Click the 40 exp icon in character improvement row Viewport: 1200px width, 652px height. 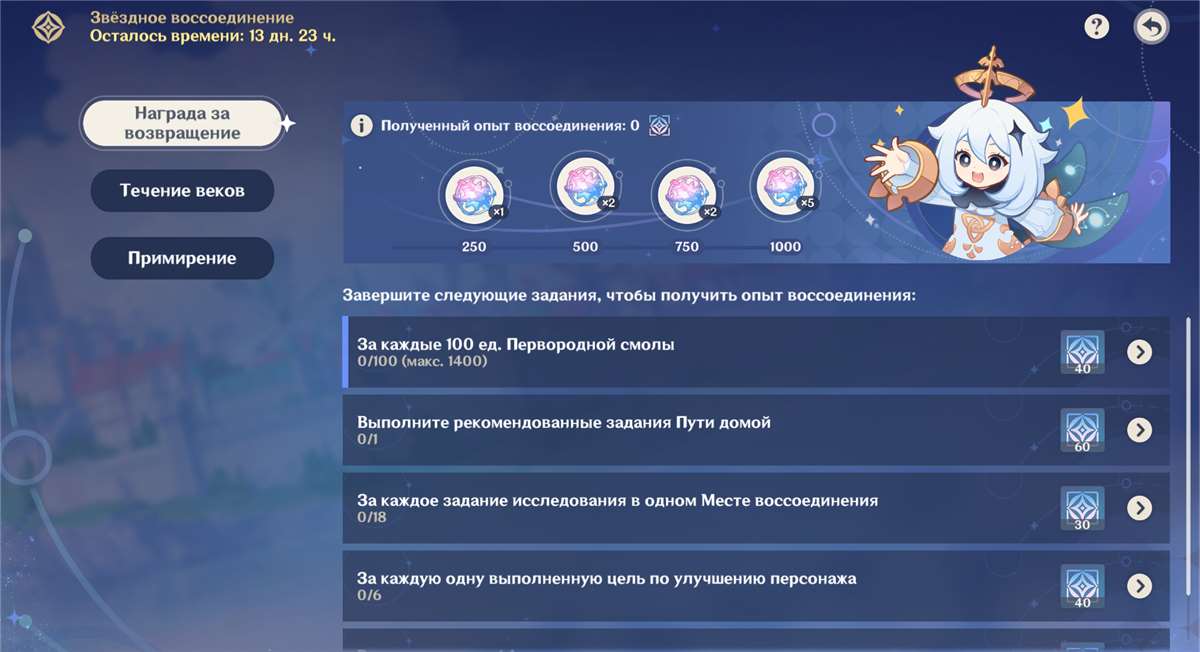point(1082,587)
